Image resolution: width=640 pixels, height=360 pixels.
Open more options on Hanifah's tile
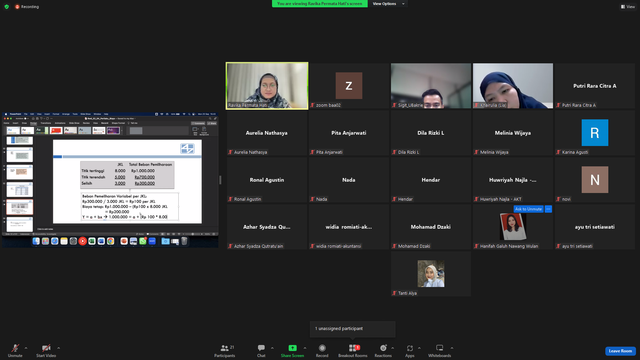coord(548,209)
